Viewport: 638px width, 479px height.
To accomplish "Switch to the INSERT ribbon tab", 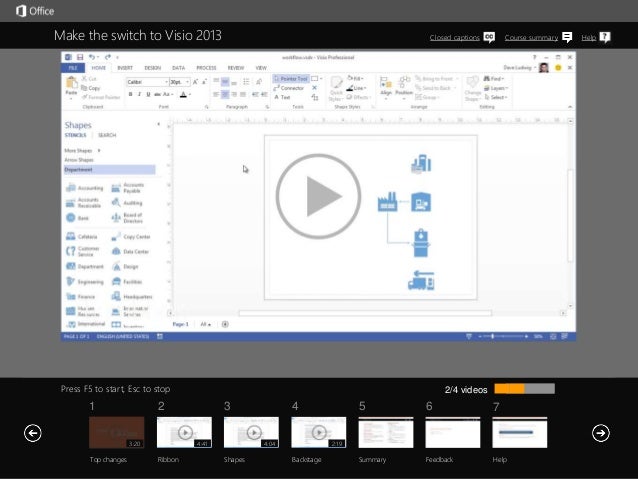I will (125, 68).
